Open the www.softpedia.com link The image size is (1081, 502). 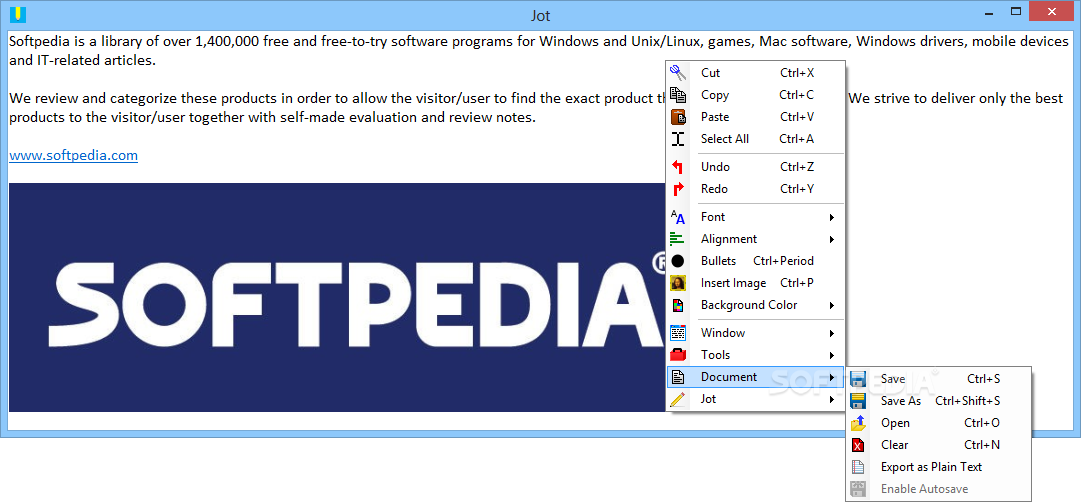[73, 155]
